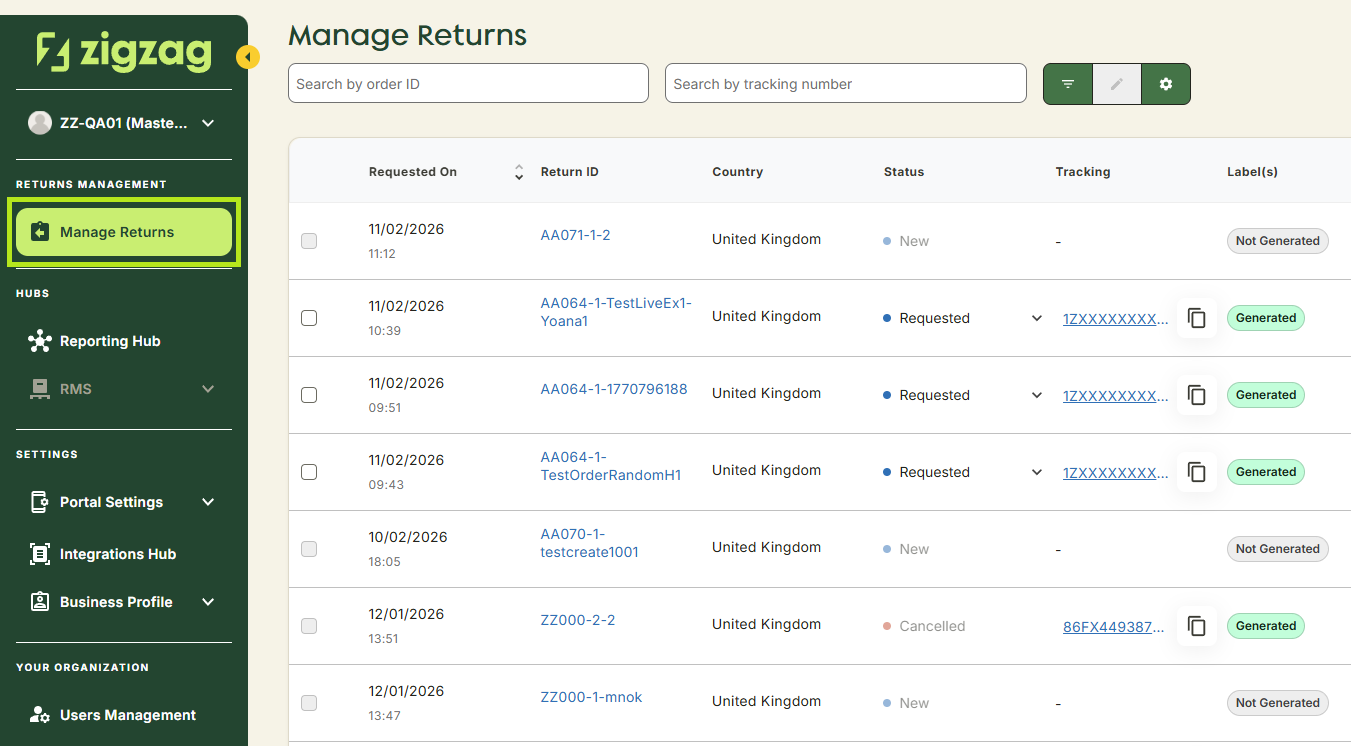Copy tracking number for AA064-1-TestOrderRandomH1

1197,472
